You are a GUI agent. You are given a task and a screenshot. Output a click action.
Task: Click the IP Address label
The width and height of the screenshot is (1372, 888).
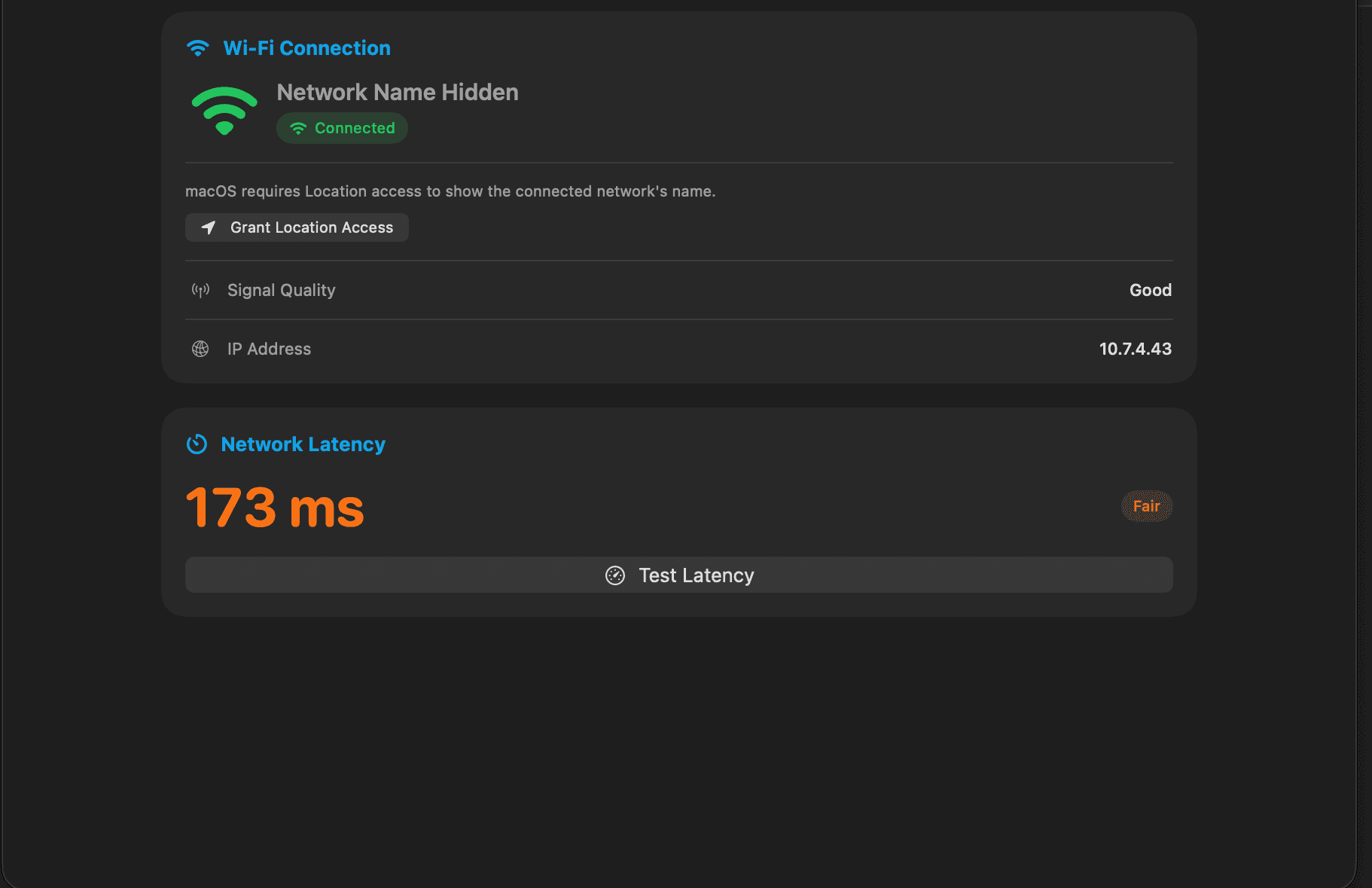(x=269, y=349)
